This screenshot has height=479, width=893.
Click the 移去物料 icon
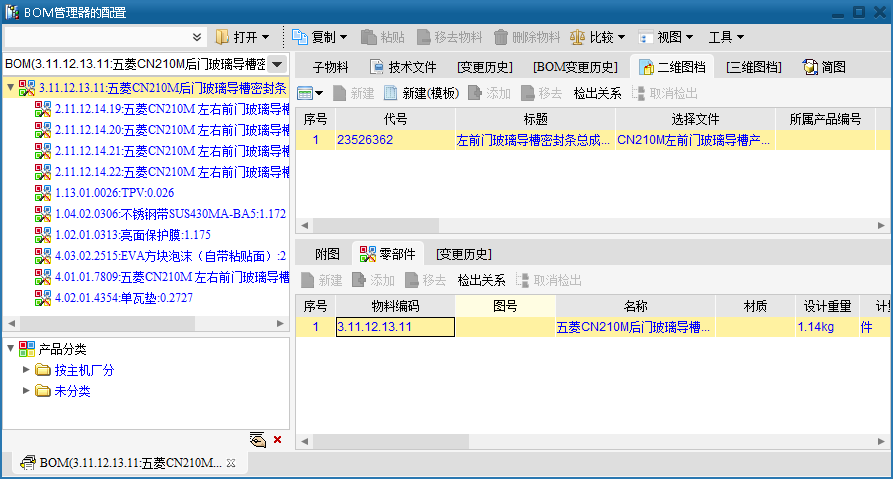(423, 37)
